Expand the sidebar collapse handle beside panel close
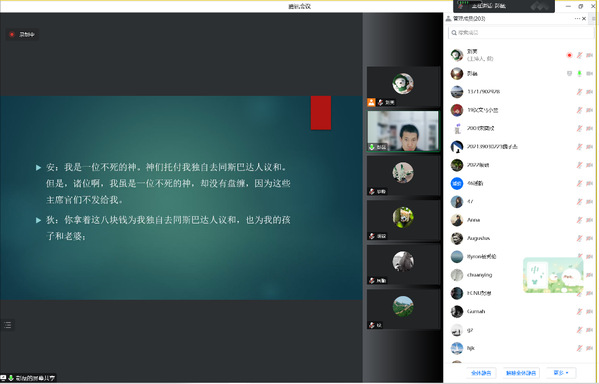This screenshot has height=384, width=599. (x=594, y=18)
